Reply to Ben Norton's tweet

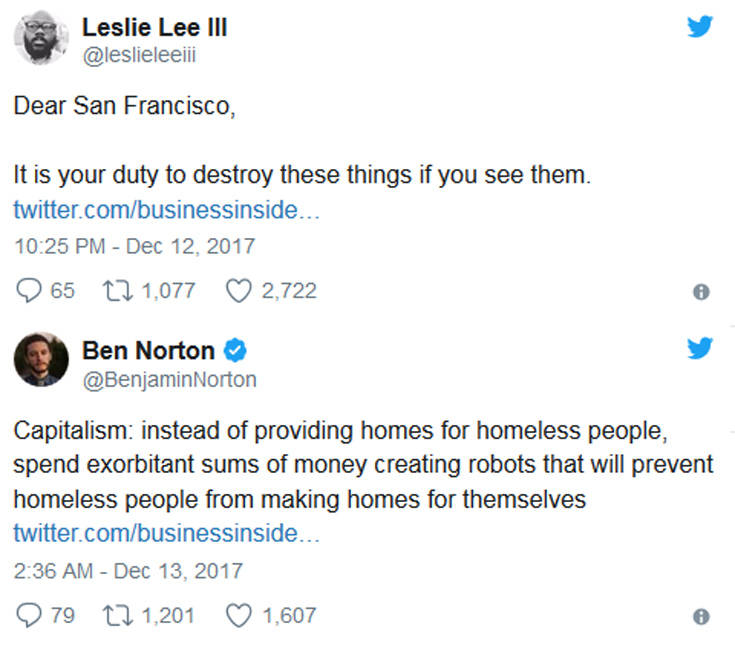coord(30,615)
